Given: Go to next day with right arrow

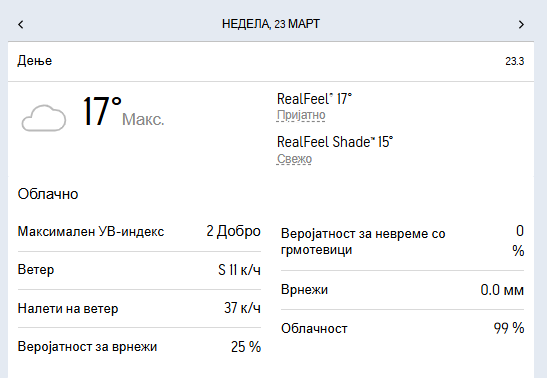Looking at the screenshot, I should tap(521, 24).
